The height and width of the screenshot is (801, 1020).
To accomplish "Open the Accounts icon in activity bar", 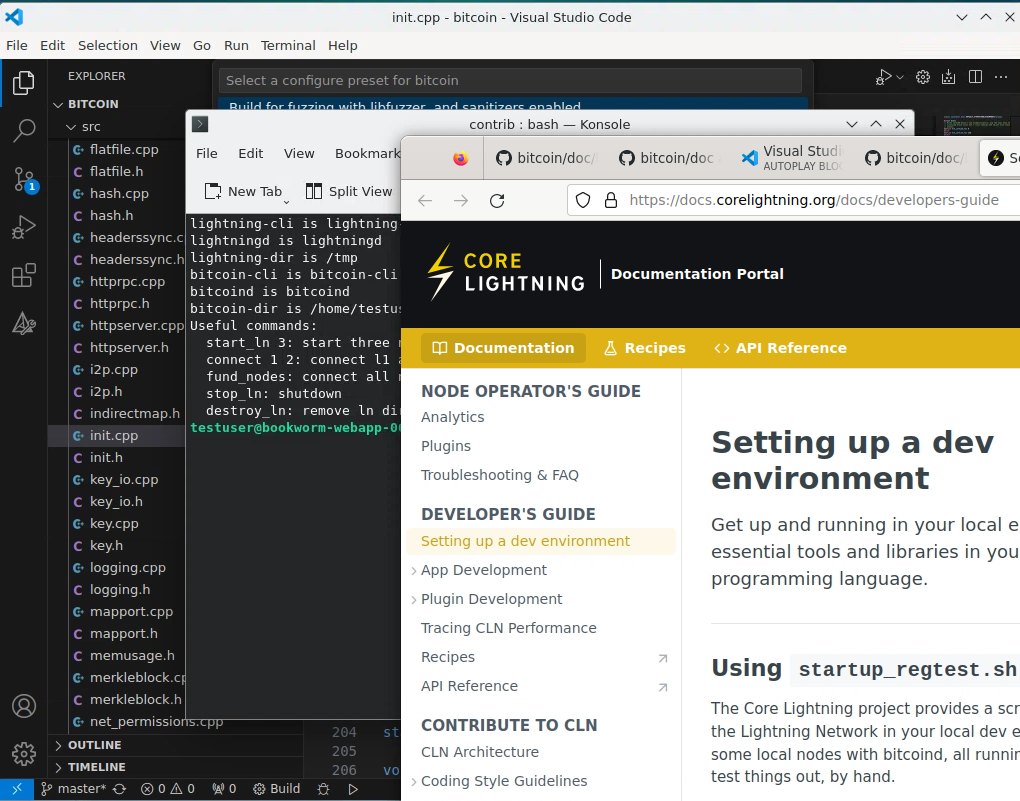I will coord(24,706).
